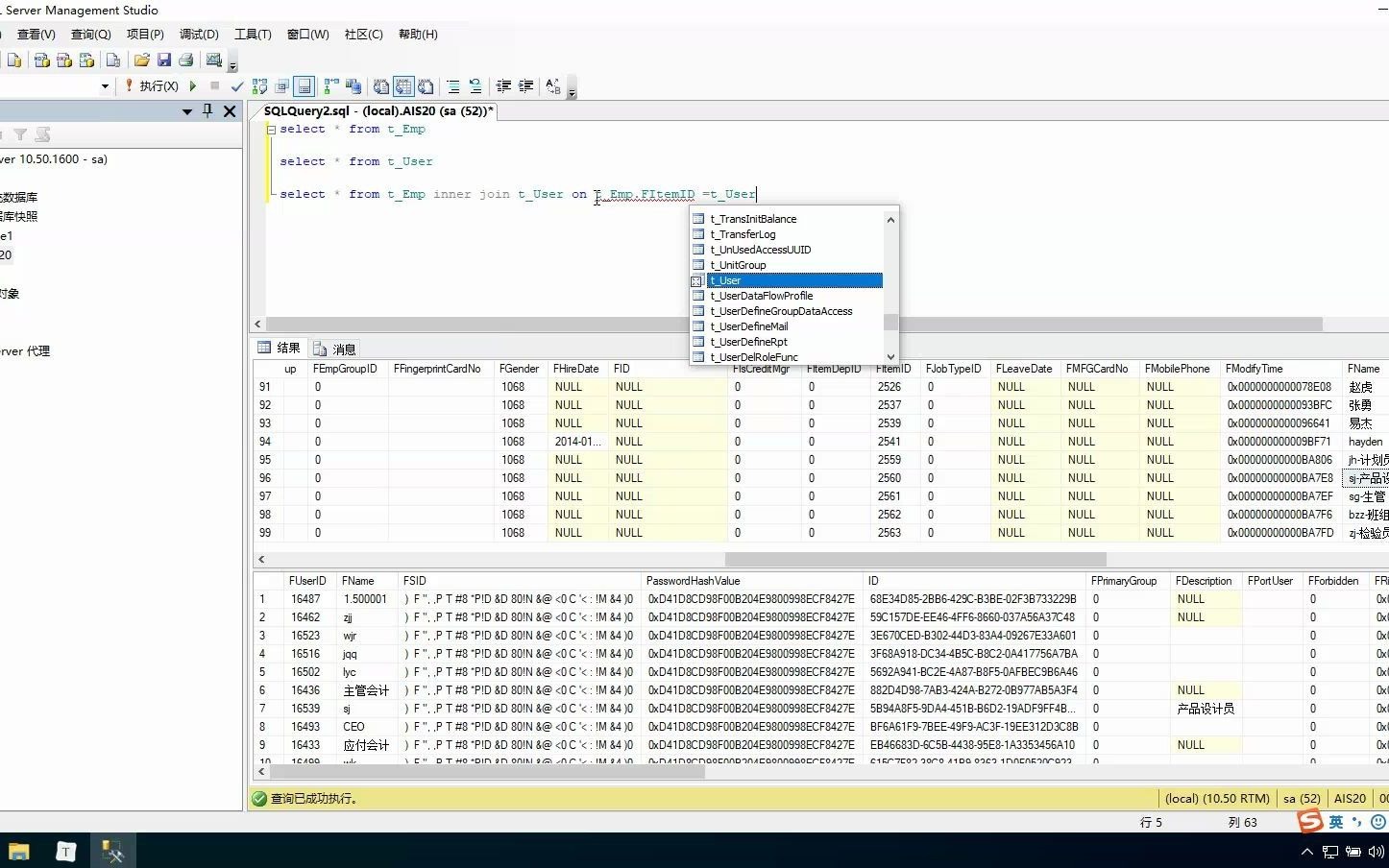Click the FItemID column header
1389x868 pixels.
click(x=893, y=369)
